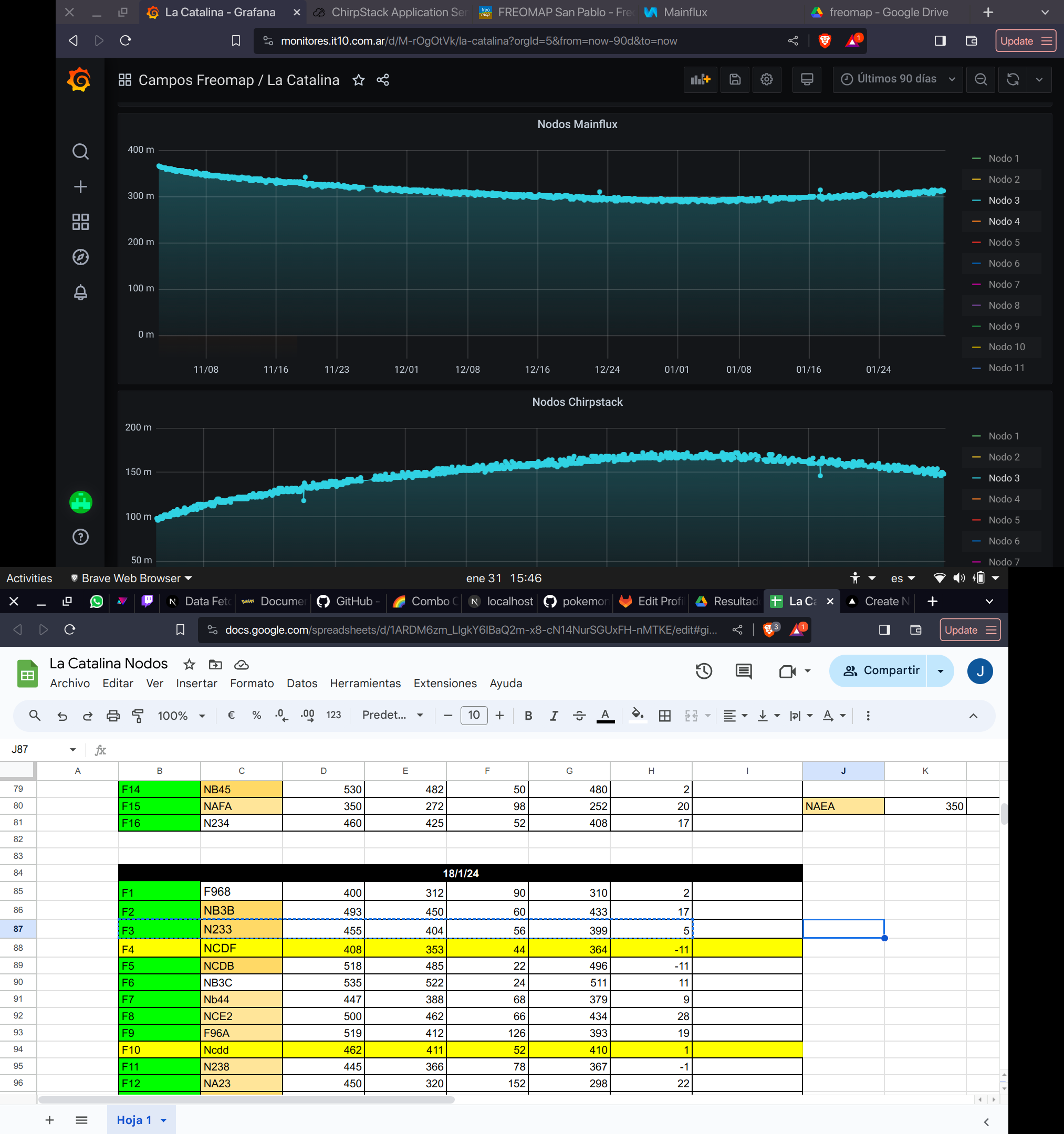Click the Sheets paint format icon
The height and width of the screenshot is (1134, 1064).
pos(138,715)
